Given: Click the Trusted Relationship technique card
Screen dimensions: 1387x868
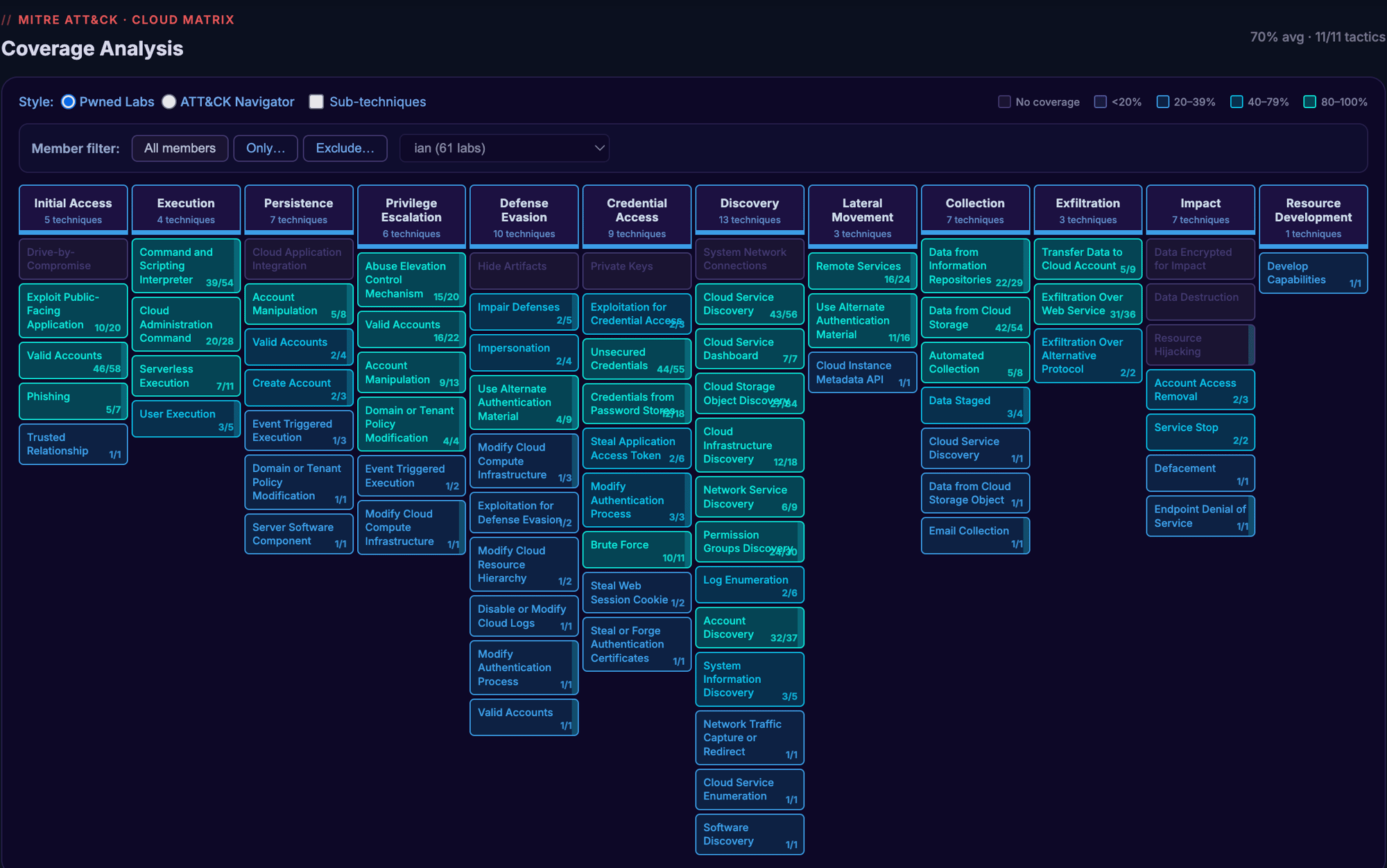Looking at the screenshot, I should pyautogui.click(x=73, y=444).
